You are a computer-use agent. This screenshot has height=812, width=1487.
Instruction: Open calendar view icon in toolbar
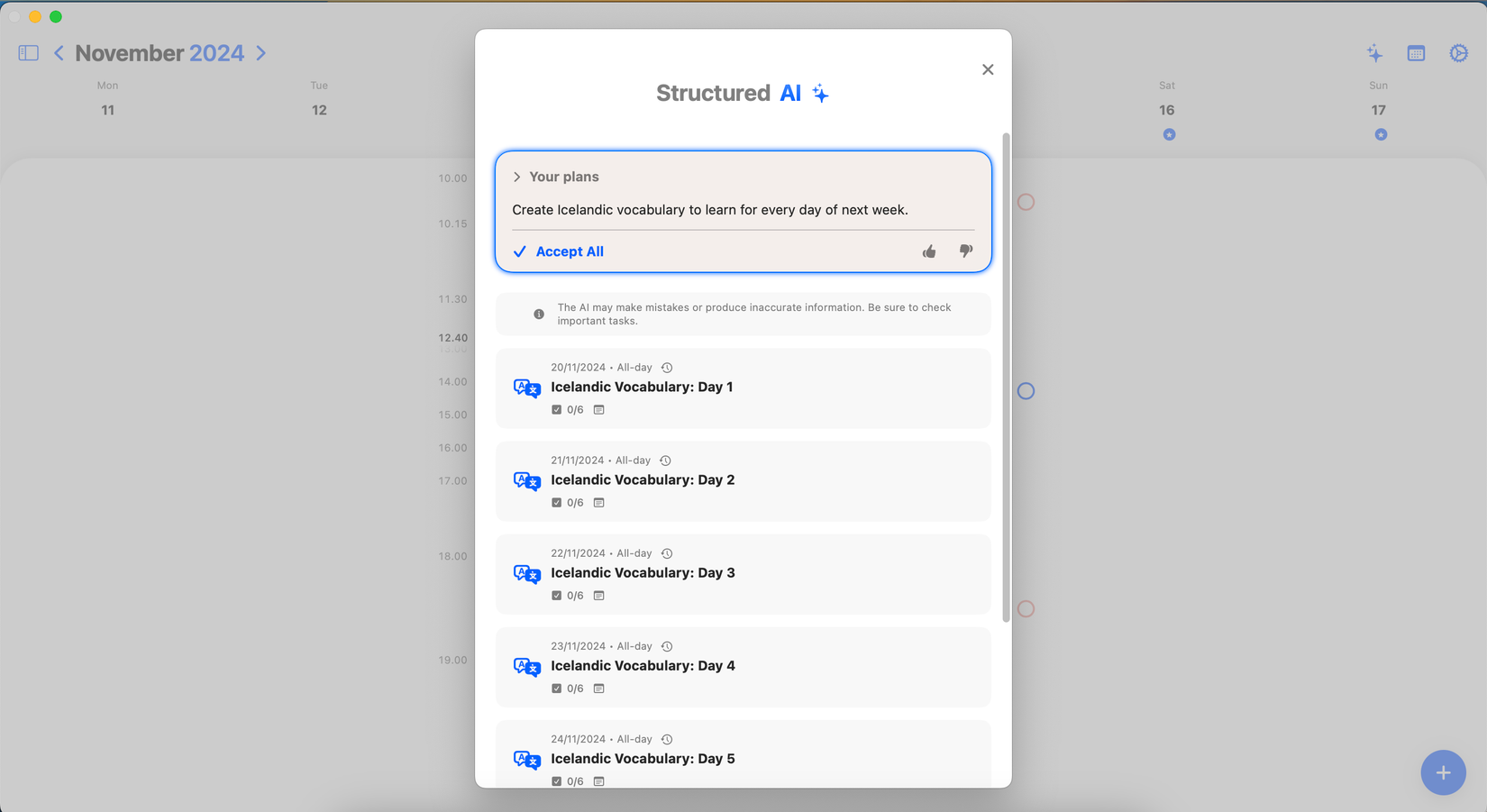click(x=1417, y=53)
